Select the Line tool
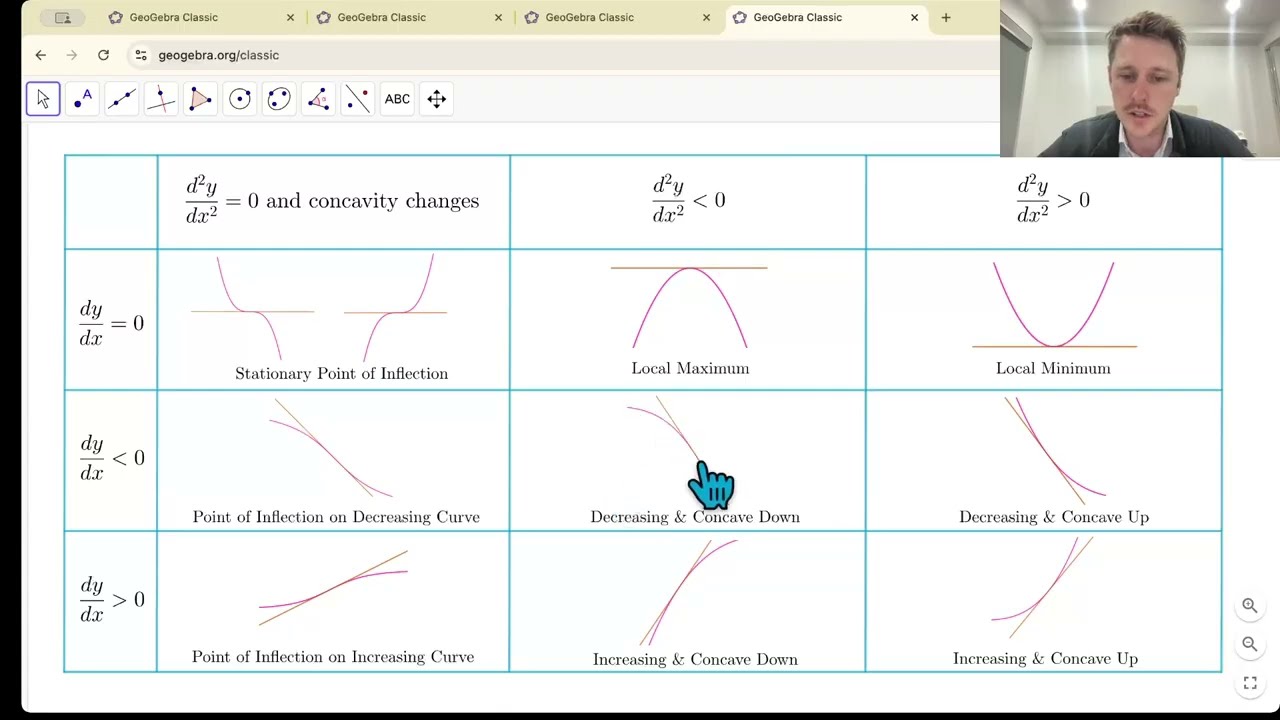Screen dimensions: 1280x720 coord(122,99)
